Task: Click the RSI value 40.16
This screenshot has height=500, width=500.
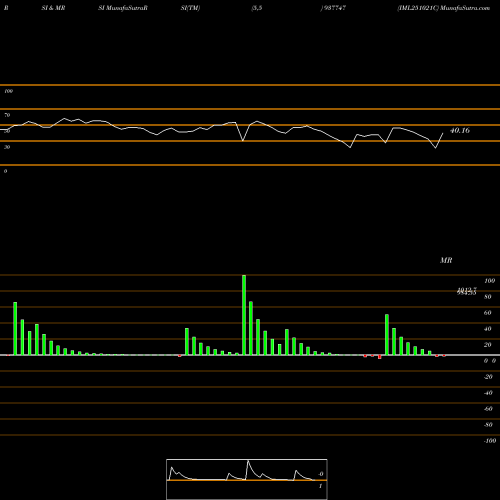Action: coord(460,131)
